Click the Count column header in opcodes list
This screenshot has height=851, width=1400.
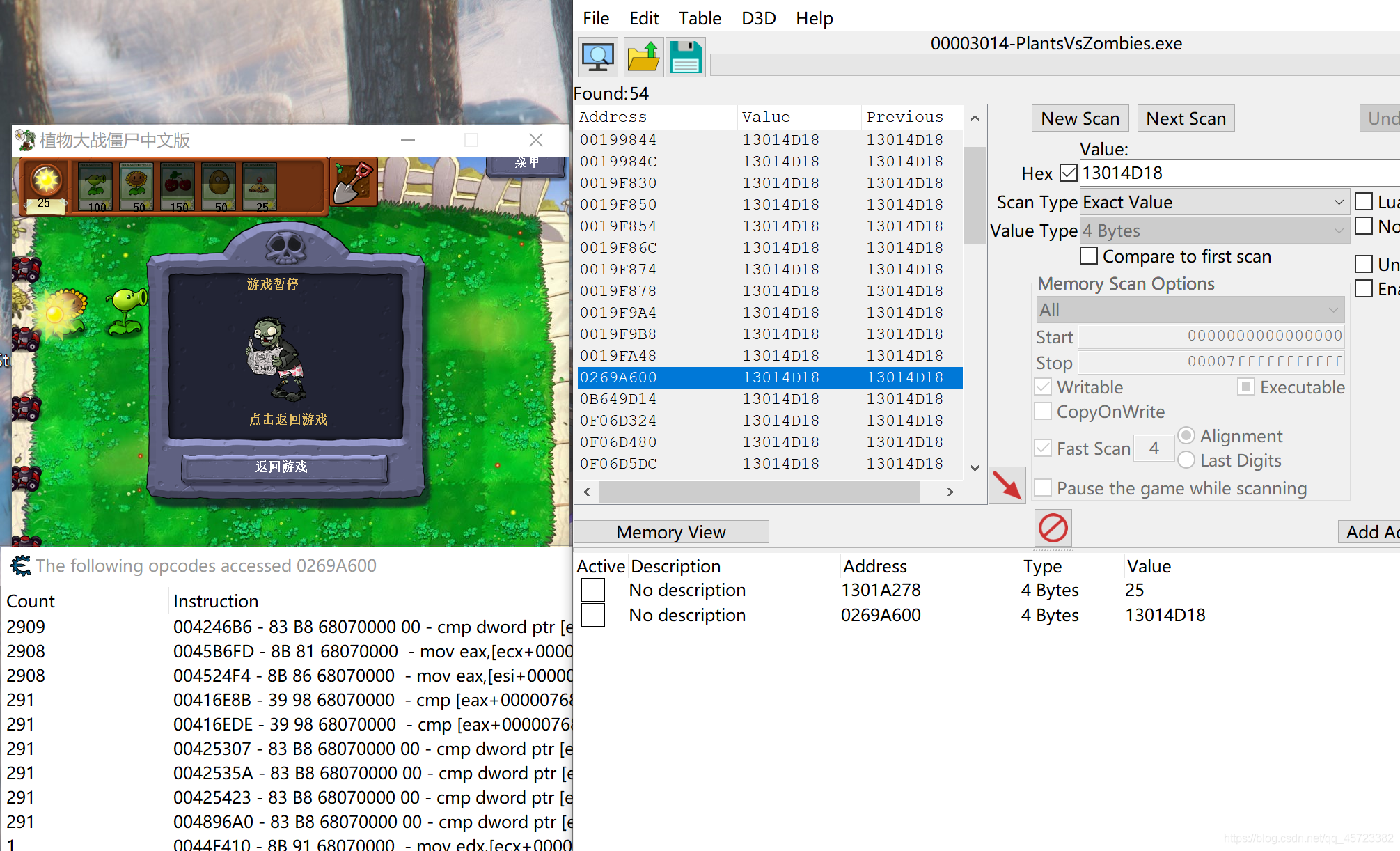click(x=85, y=601)
